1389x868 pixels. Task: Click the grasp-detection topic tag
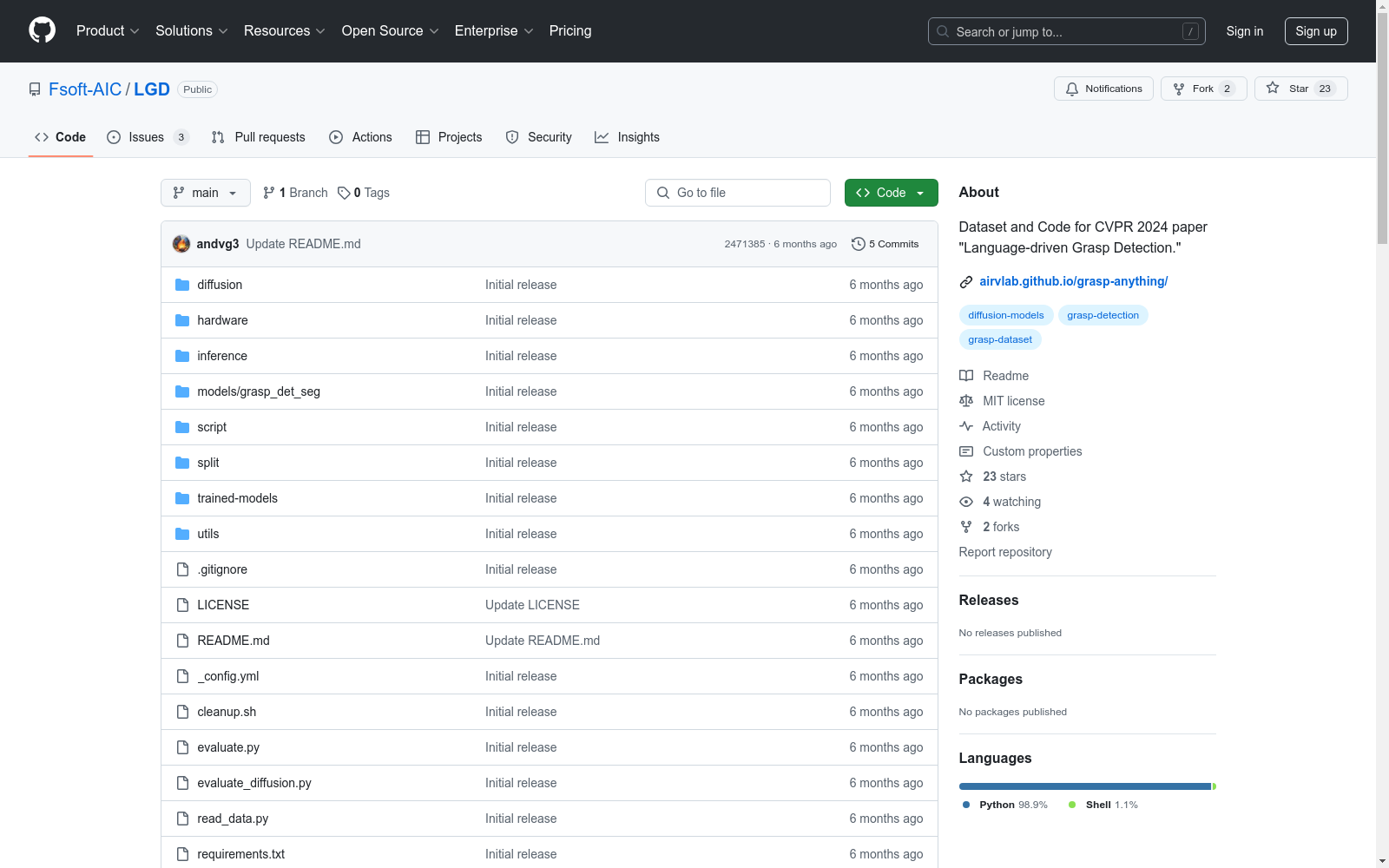(x=1103, y=315)
